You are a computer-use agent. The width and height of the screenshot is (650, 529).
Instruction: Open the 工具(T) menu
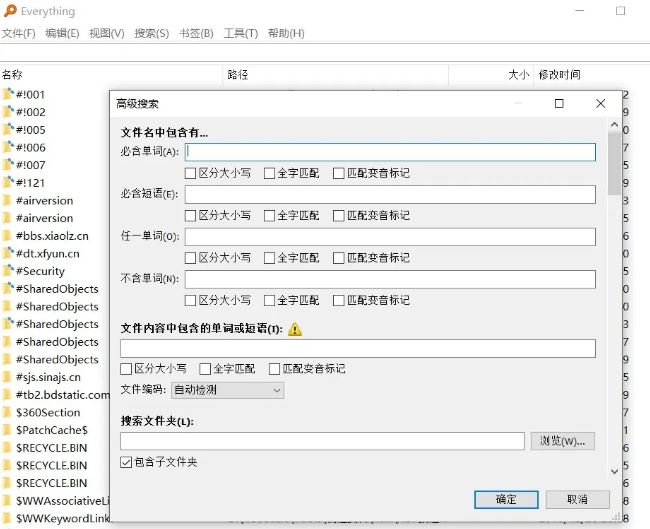[x=240, y=33]
